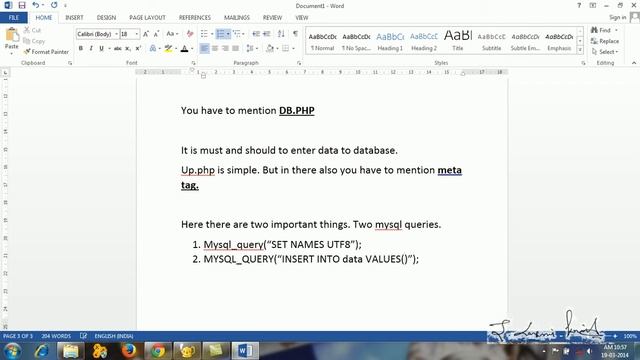The width and height of the screenshot is (640, 360).
Task: Open font size 18 dropdown
Action: coord(137,34)
